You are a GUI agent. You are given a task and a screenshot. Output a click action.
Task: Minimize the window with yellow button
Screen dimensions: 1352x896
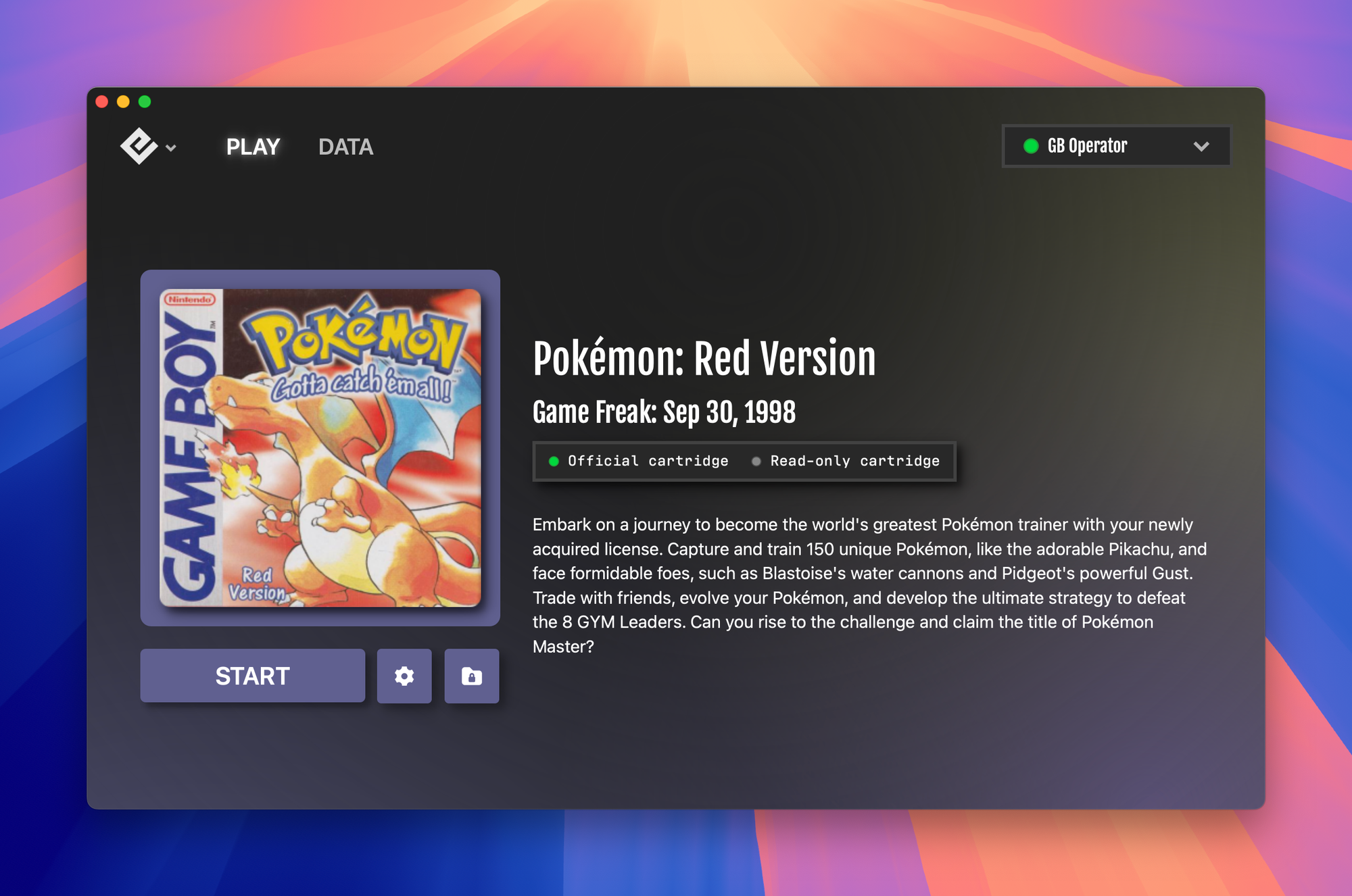click(123, 102)
